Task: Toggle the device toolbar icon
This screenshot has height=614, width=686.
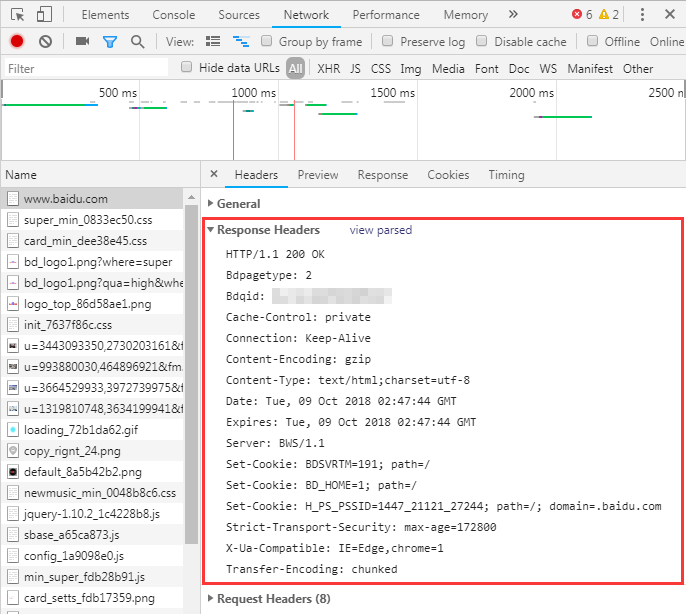Action: [x=45, y=15]
